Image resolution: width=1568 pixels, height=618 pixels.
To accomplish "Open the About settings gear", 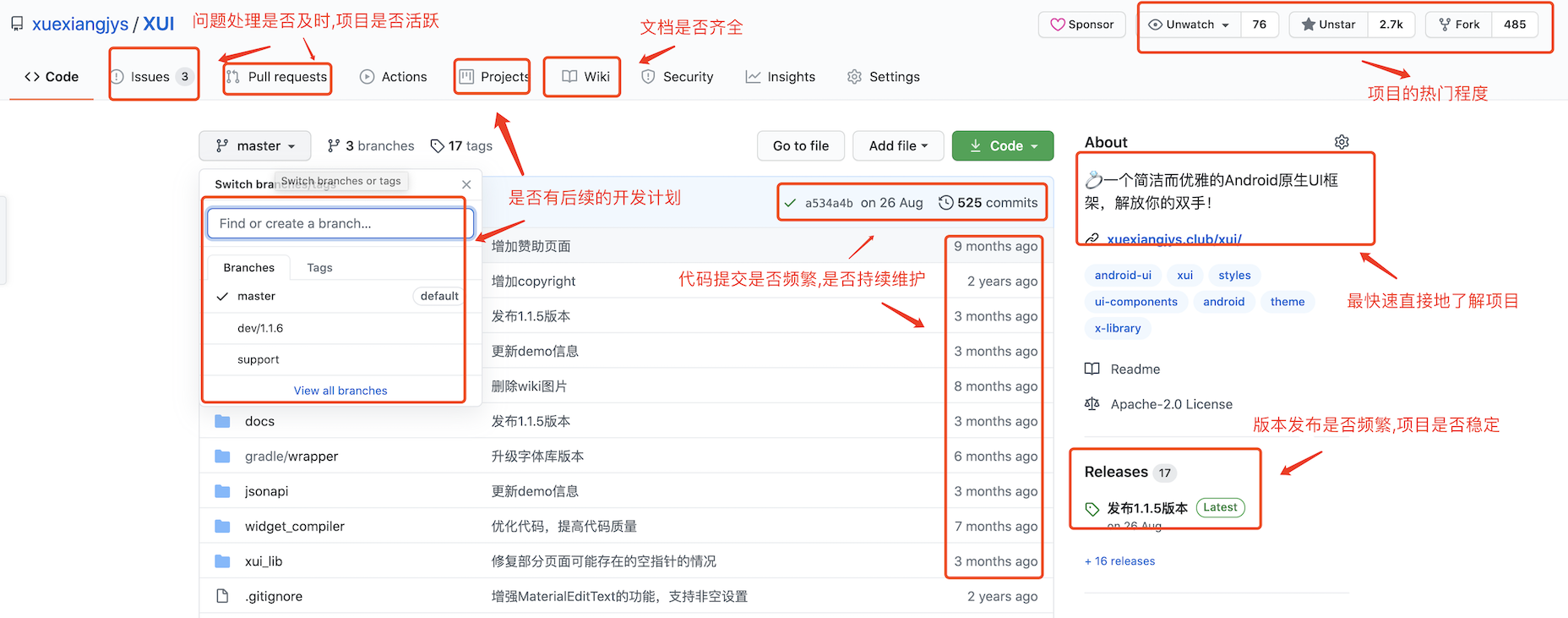I will tap(1342, 142).
